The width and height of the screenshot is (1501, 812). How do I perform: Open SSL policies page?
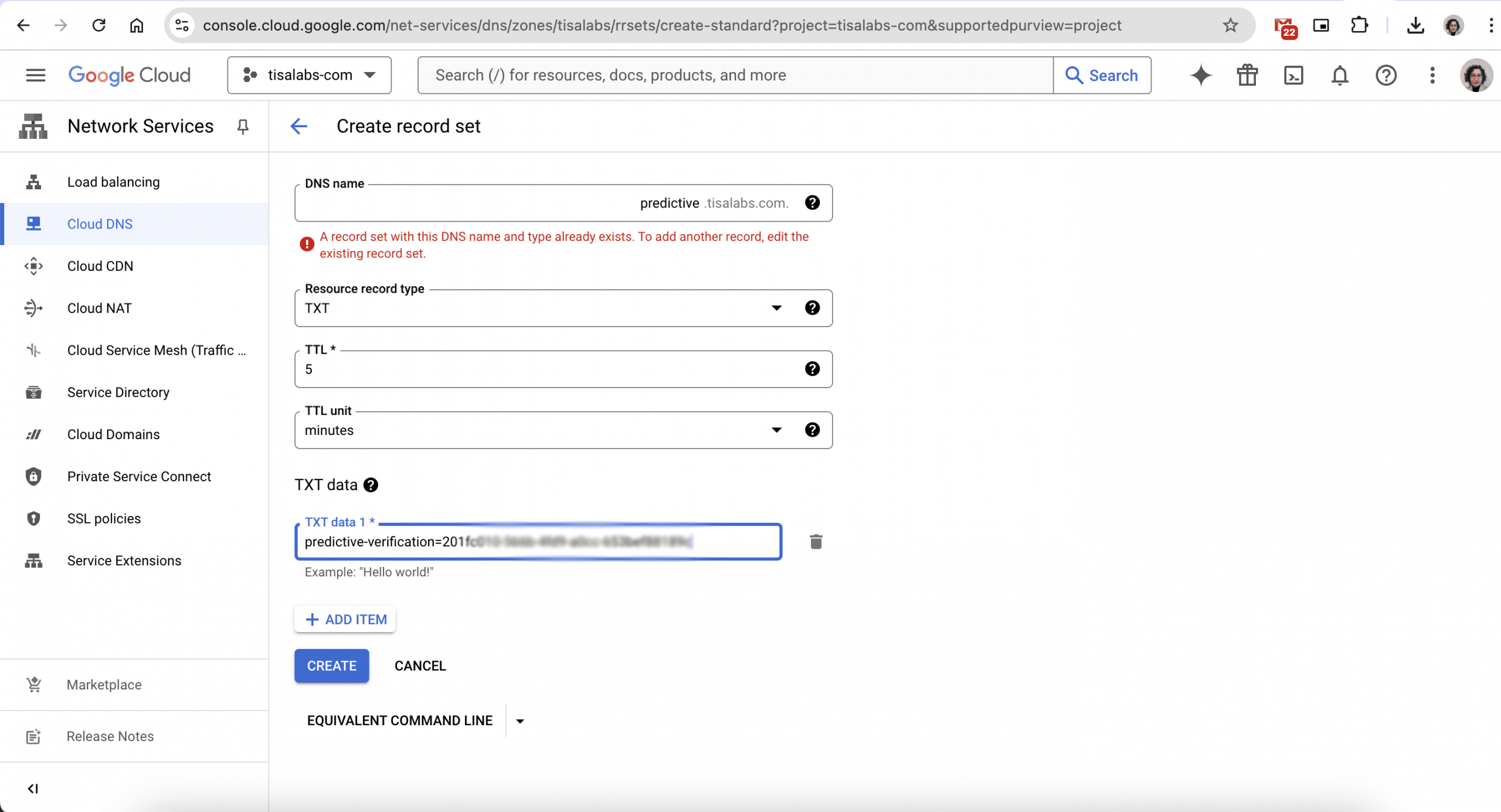coord(134,519)
